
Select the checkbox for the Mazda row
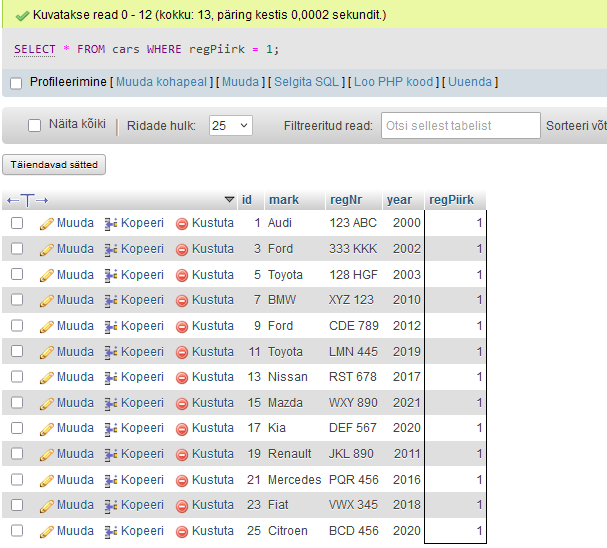[x=17, y=402]
